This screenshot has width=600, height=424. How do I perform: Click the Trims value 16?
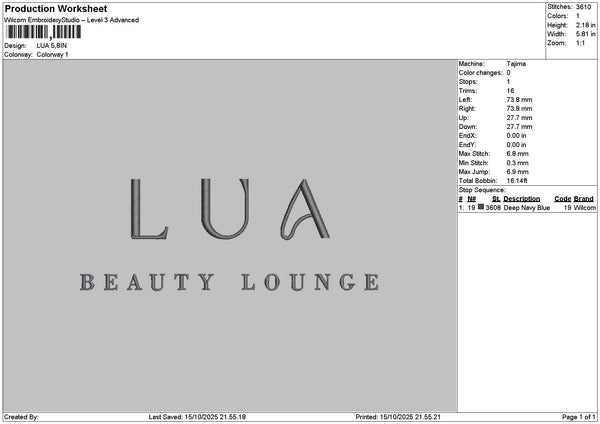(x=510, y=91)
